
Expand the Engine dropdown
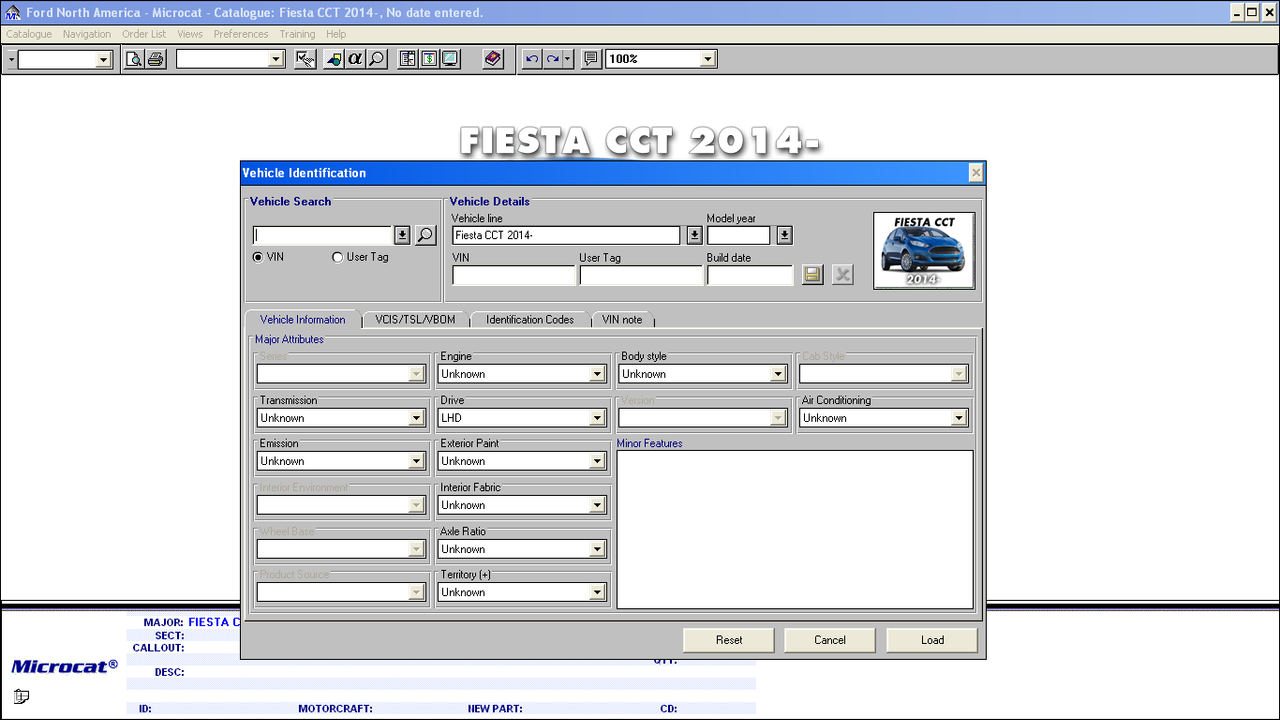[597, 374]
